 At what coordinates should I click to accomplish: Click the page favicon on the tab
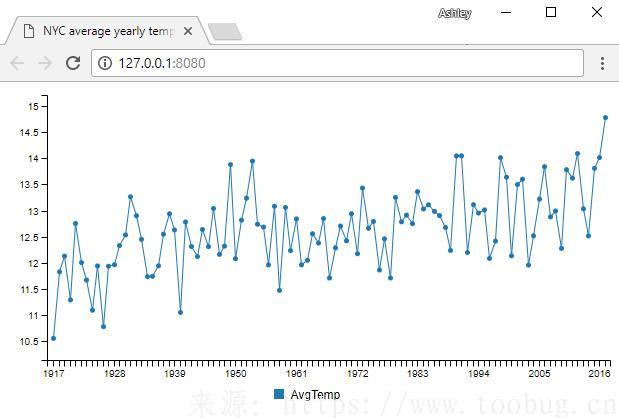point(28,31)
